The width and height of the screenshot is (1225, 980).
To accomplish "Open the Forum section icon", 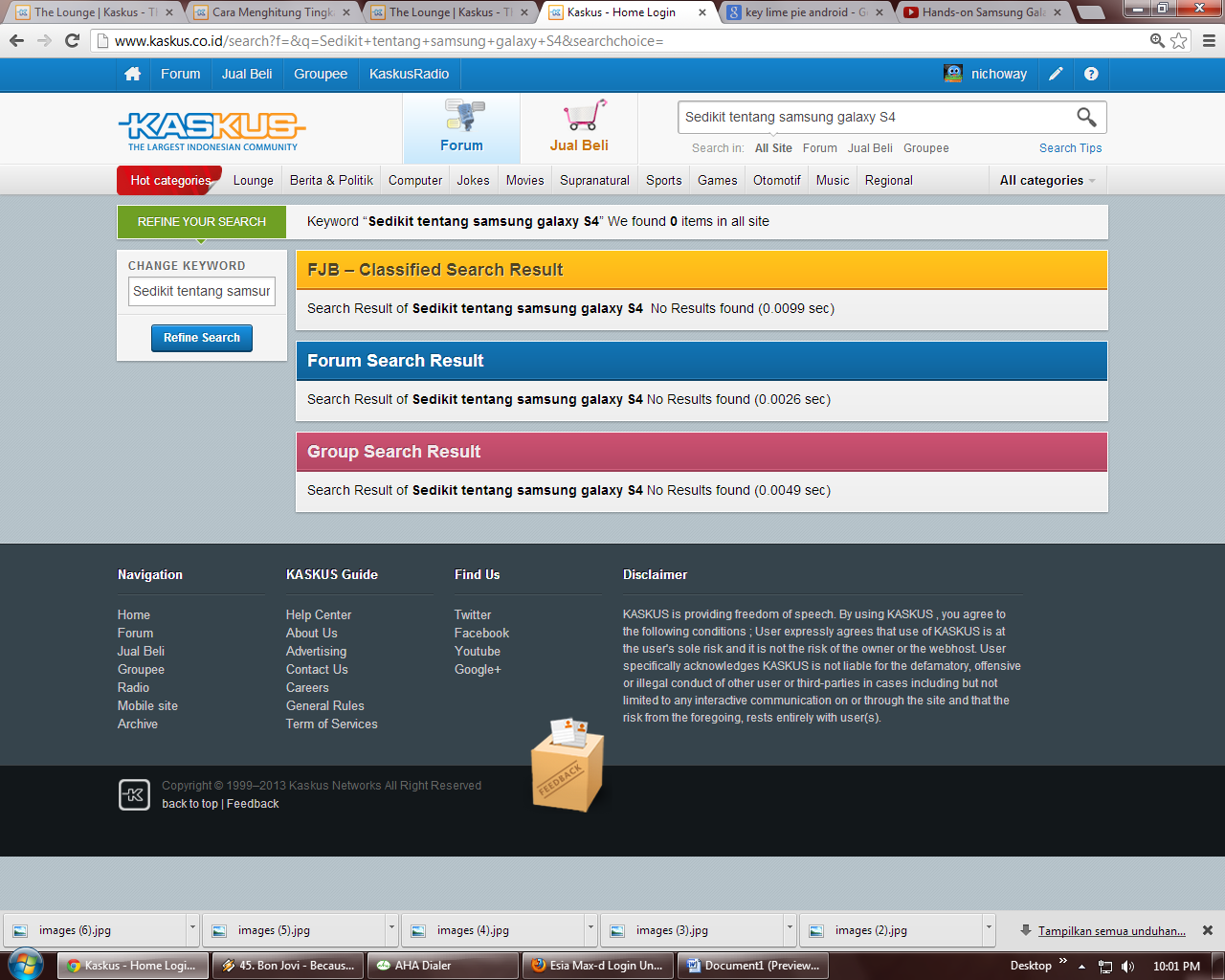I will (x=463, y=116).
